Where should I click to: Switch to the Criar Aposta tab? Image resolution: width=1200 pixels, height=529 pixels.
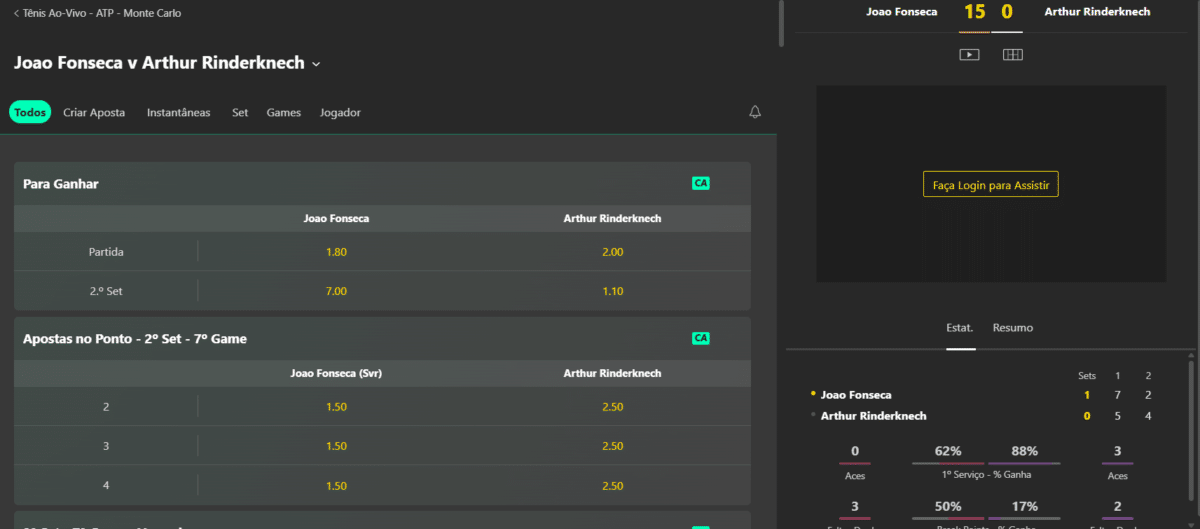point(94,113)
